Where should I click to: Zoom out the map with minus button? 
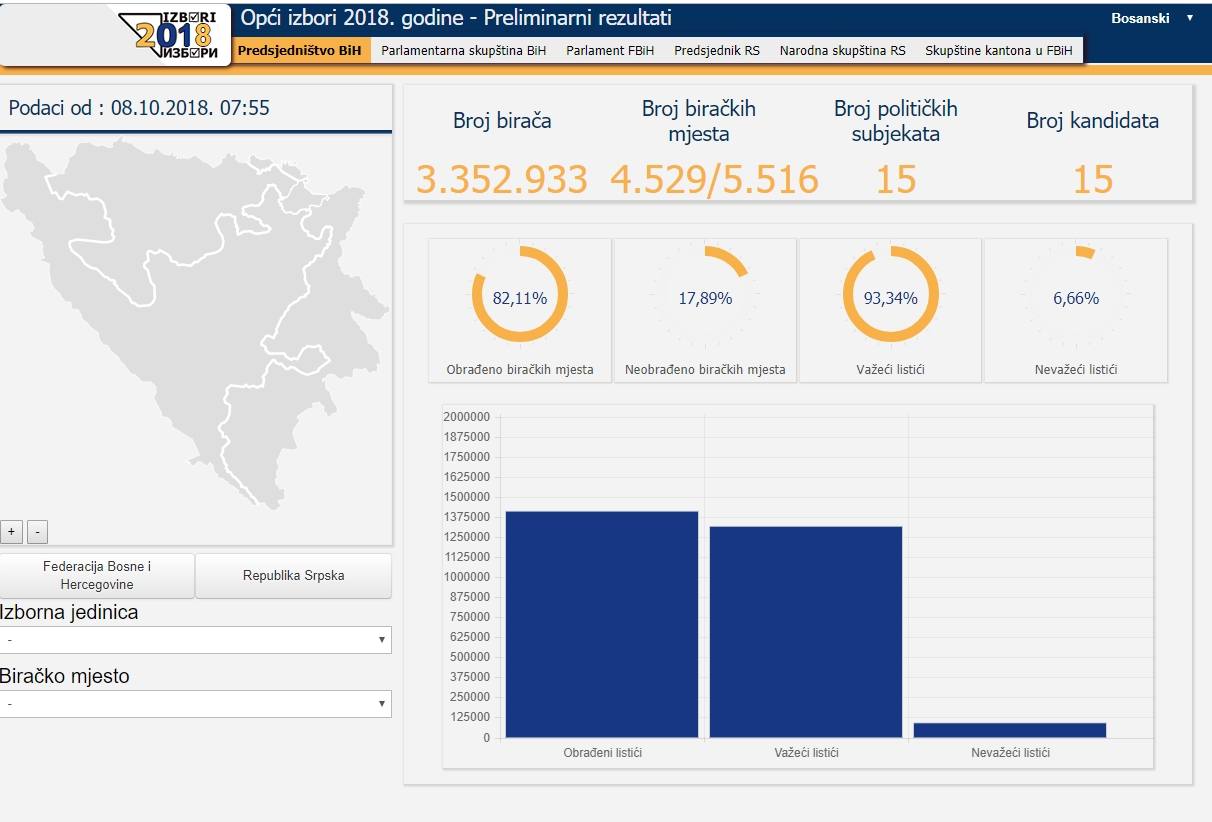pos(37,532)
